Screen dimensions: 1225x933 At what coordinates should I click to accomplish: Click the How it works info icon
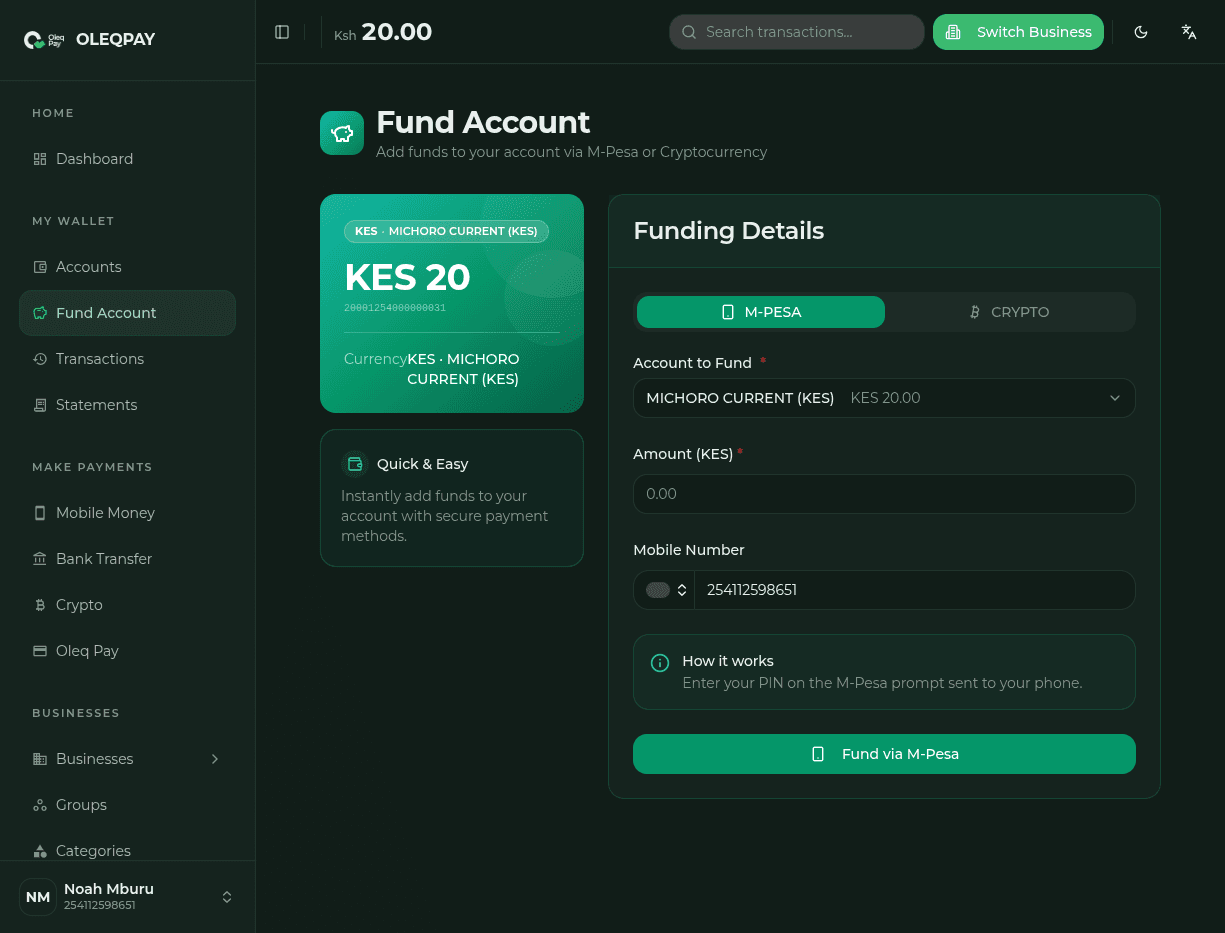pos(660,662)
